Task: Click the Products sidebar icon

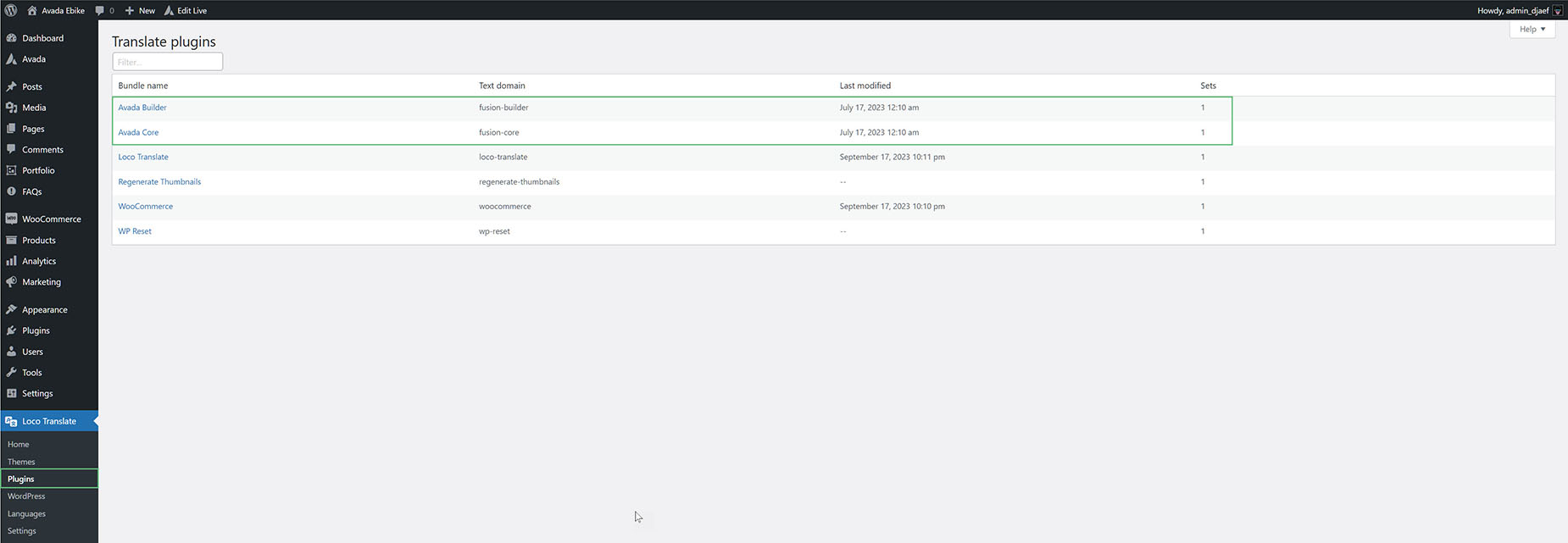Action: point(11,240)
